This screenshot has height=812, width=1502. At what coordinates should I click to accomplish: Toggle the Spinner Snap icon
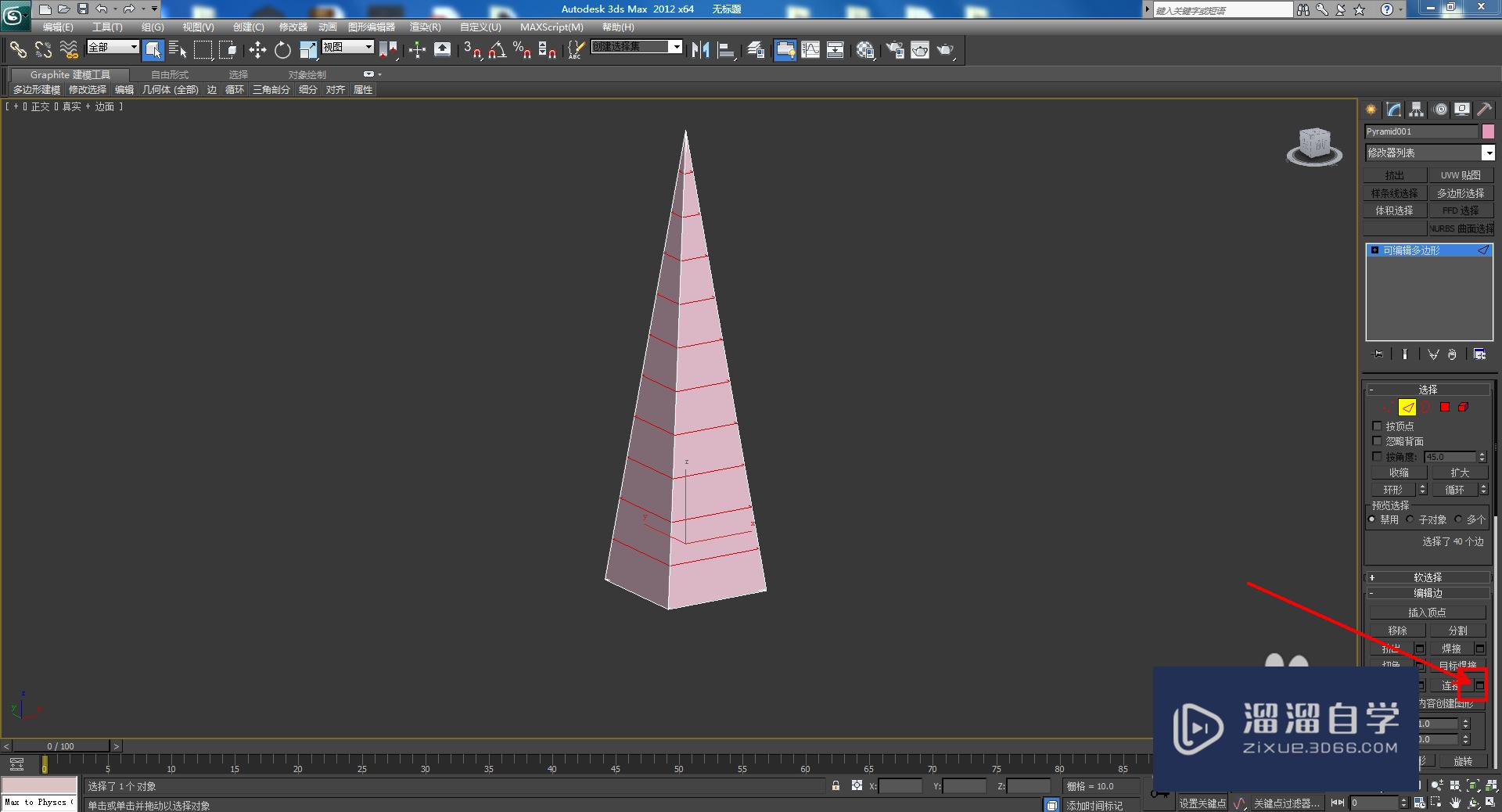click(548, 50)
